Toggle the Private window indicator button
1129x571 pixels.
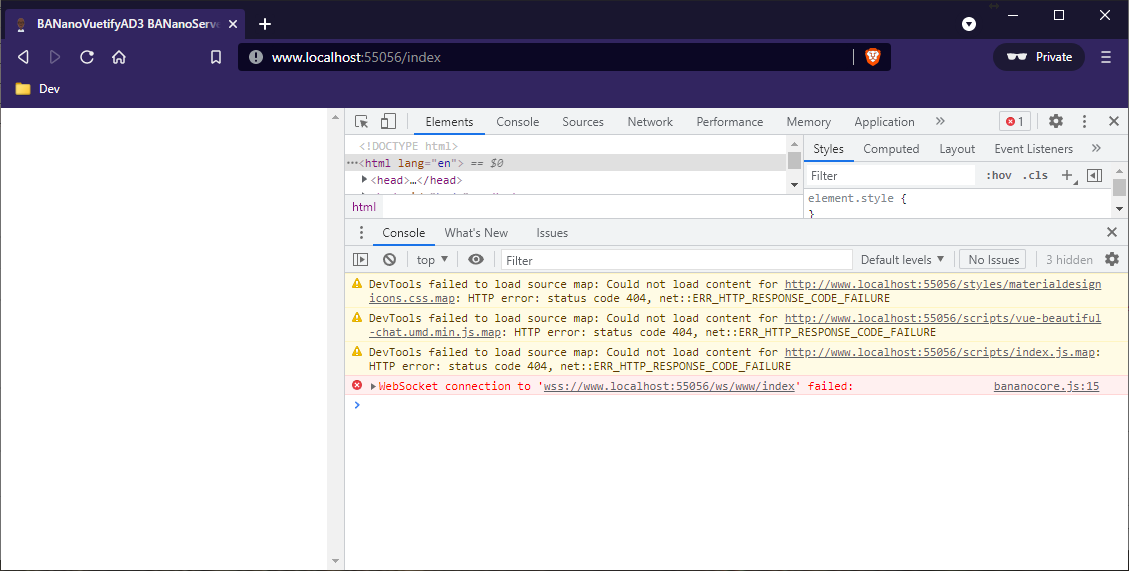[x=1039, y=57]
